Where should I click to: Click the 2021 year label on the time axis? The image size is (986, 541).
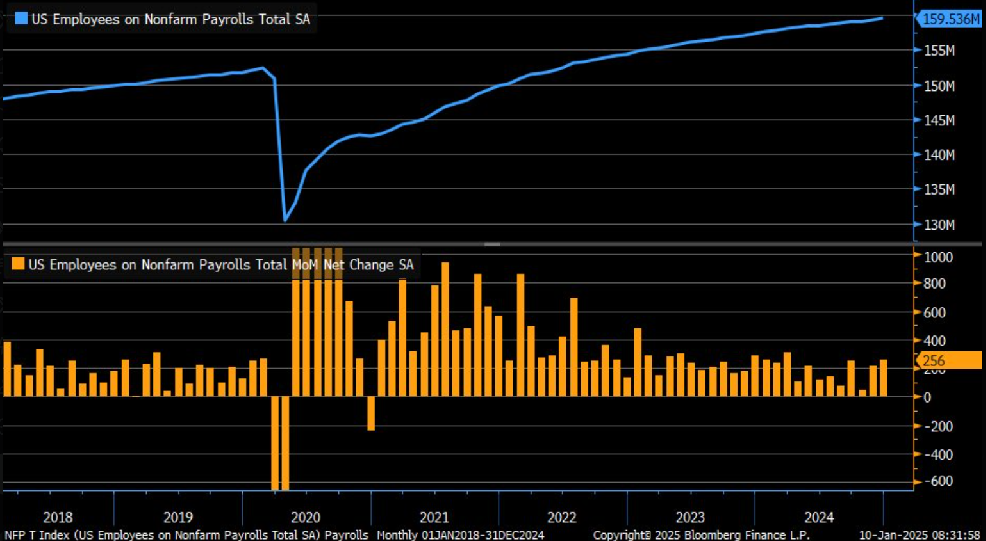click(x=435, y=518)
